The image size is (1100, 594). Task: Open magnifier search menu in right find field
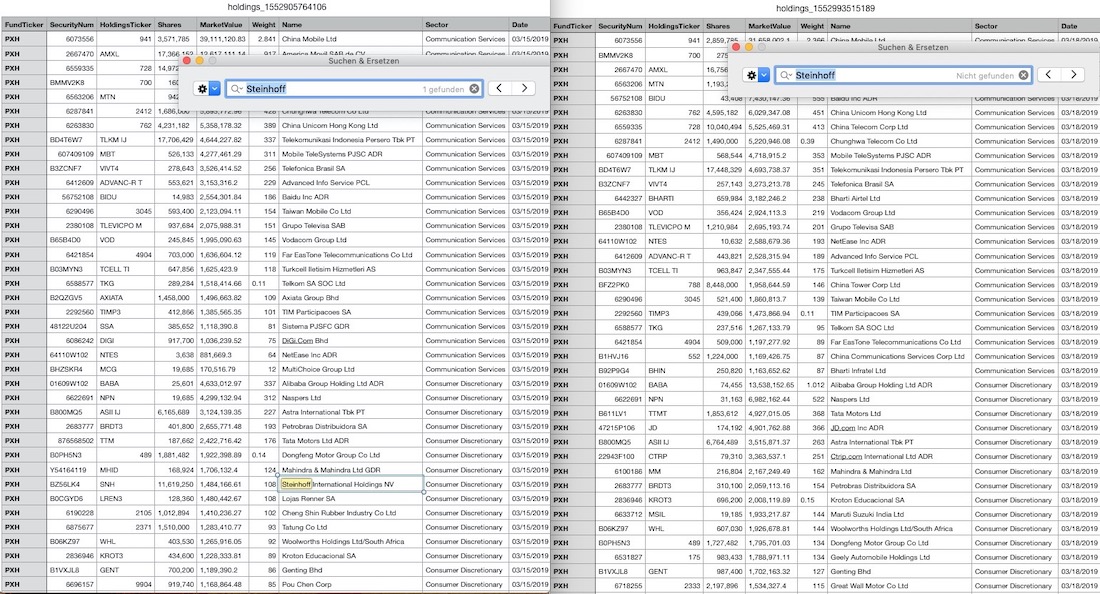click(x=786, y=75)
